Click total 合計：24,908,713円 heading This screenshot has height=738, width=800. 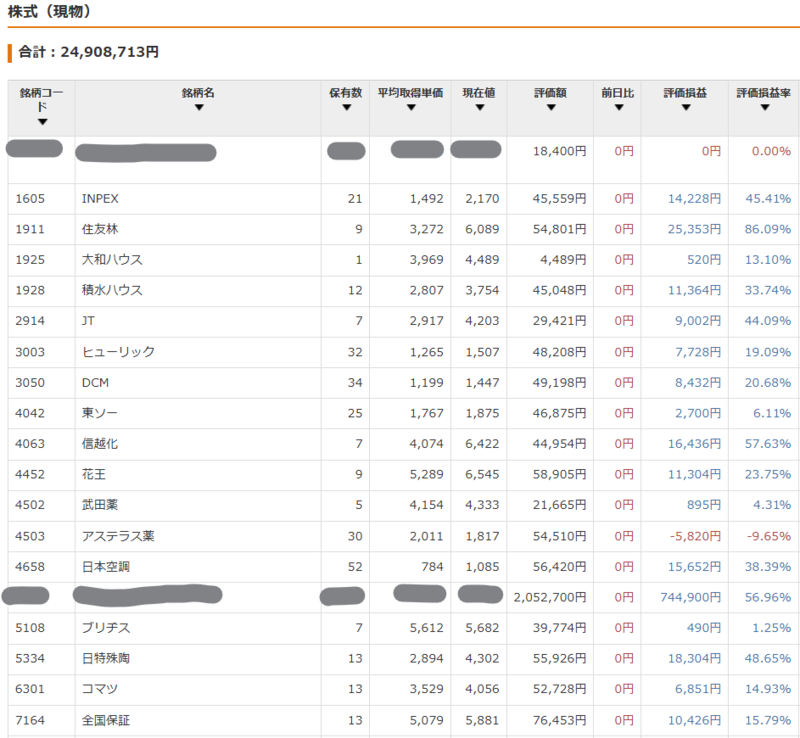tap(89, 52)
